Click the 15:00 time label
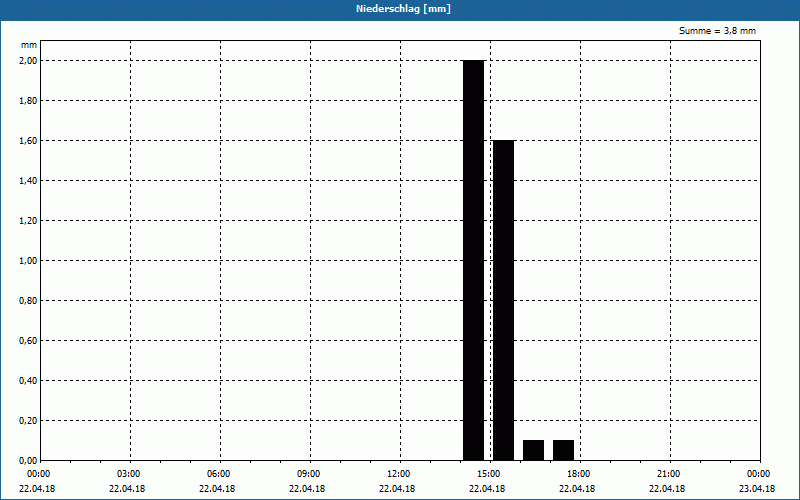Image resolution: width=800 pixels, height=500 pixels. pos(488,474)
